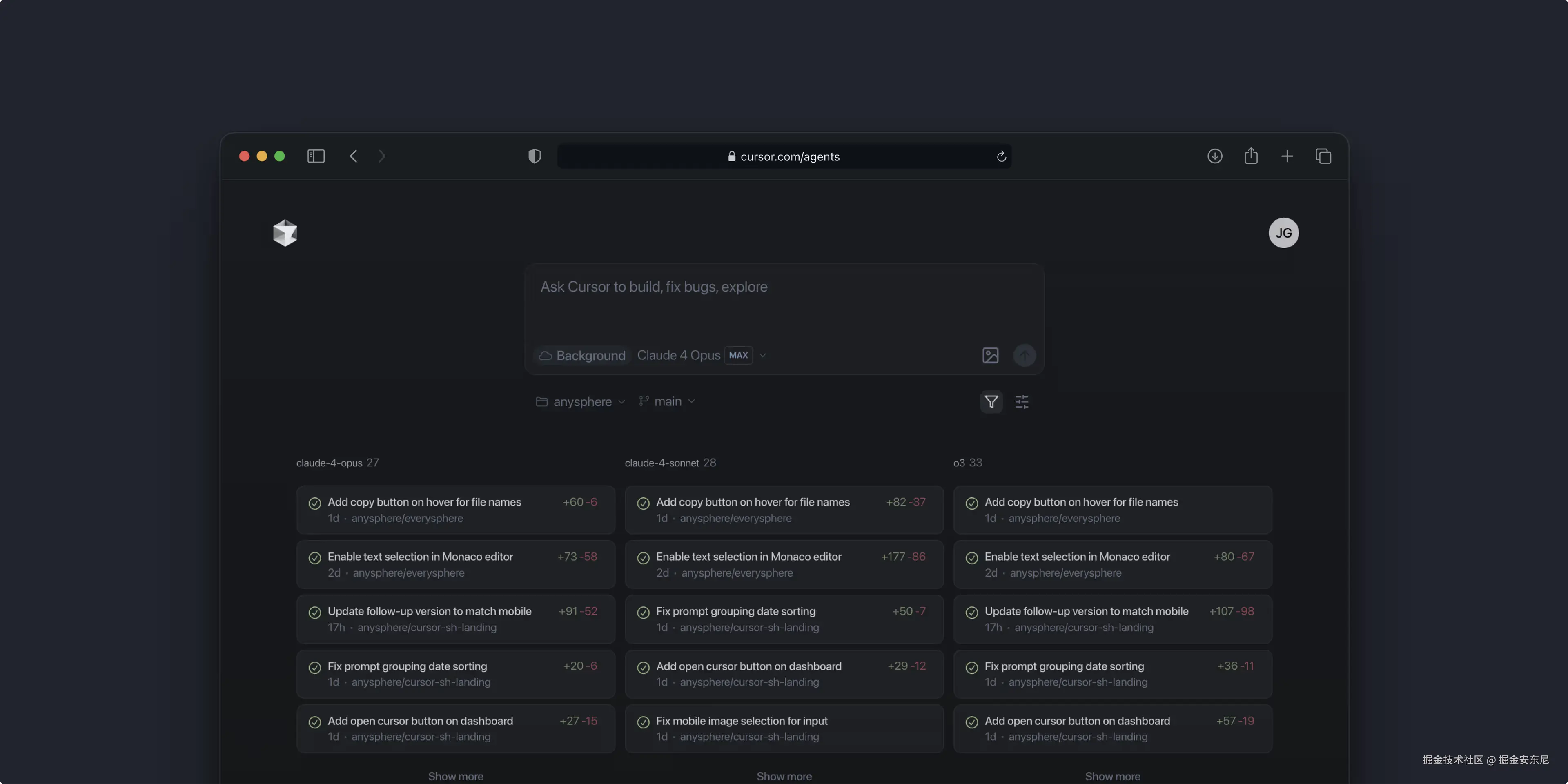Viewport: 1568px width, 784px height.
Task: Toggle the browser sidebar icon
Action: tap(316, 156)
